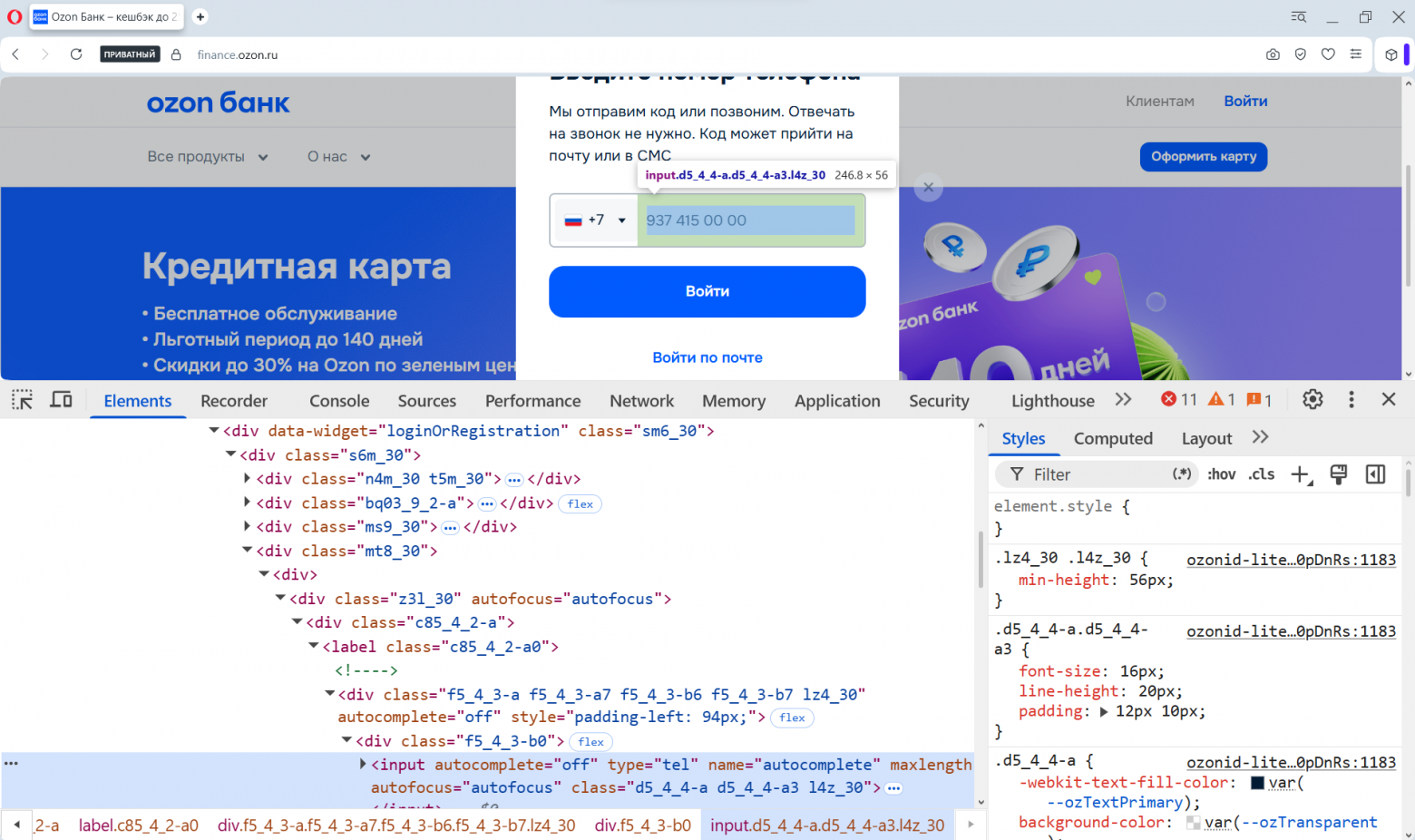This screenshot has height=840, width=1415.
Task: Close the login modal with X
Action: (928, 188)
